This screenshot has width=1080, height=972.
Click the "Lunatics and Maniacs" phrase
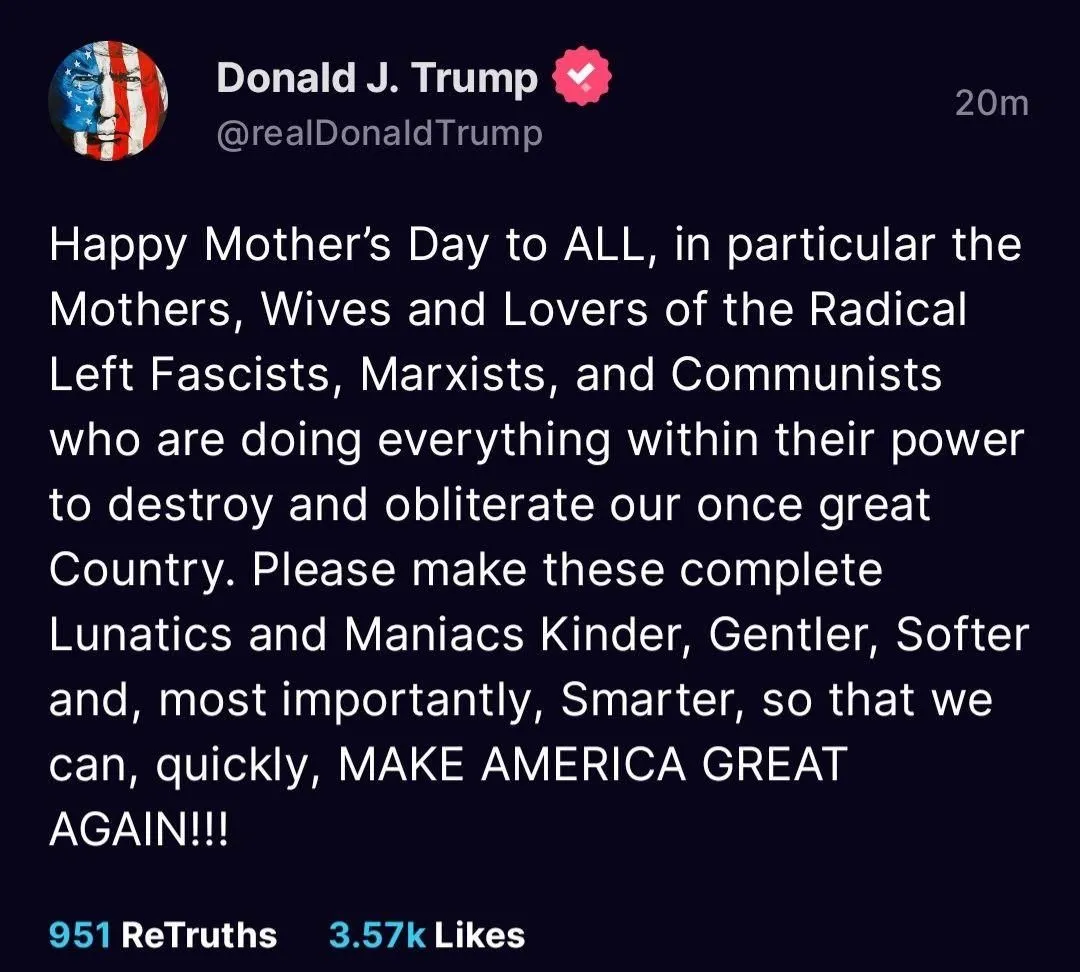tap(287, 635)
